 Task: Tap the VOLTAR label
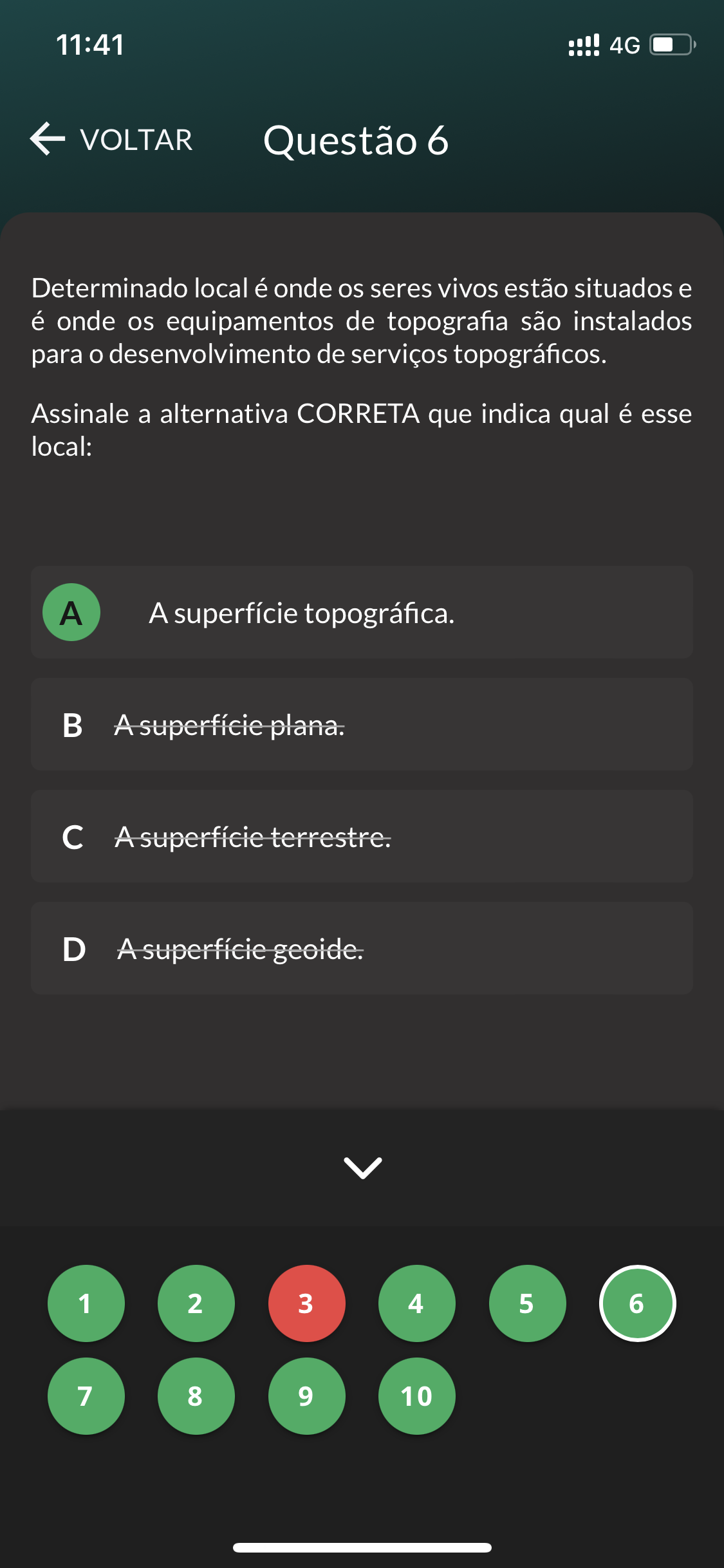(x=136, y=140)
